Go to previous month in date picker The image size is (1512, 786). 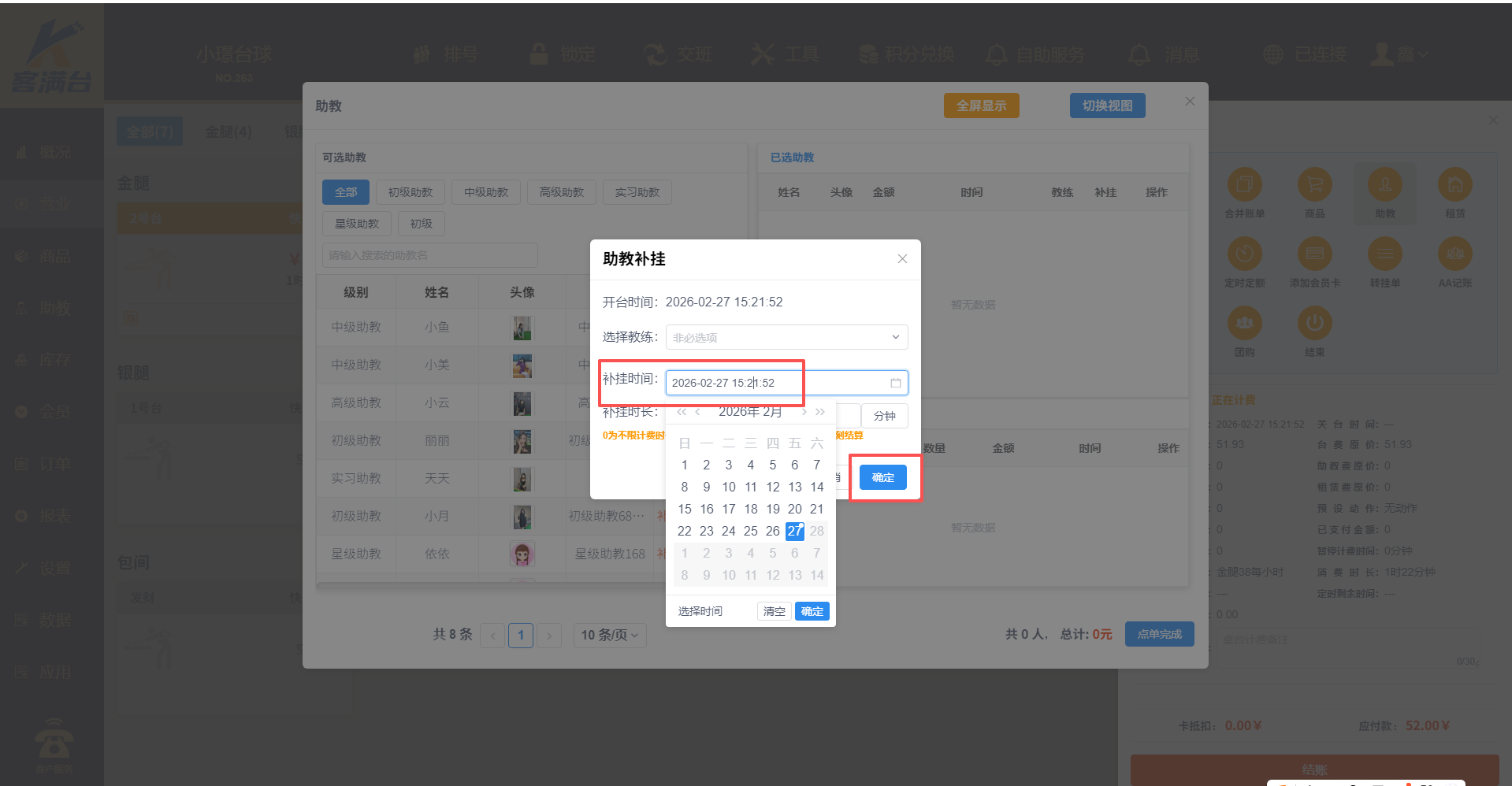697,412
